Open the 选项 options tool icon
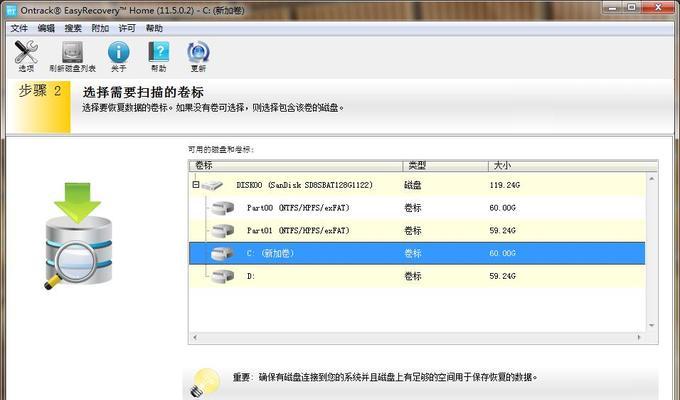Image resolution: width=680 pixels, height=400 pixels. coord(26,52)
